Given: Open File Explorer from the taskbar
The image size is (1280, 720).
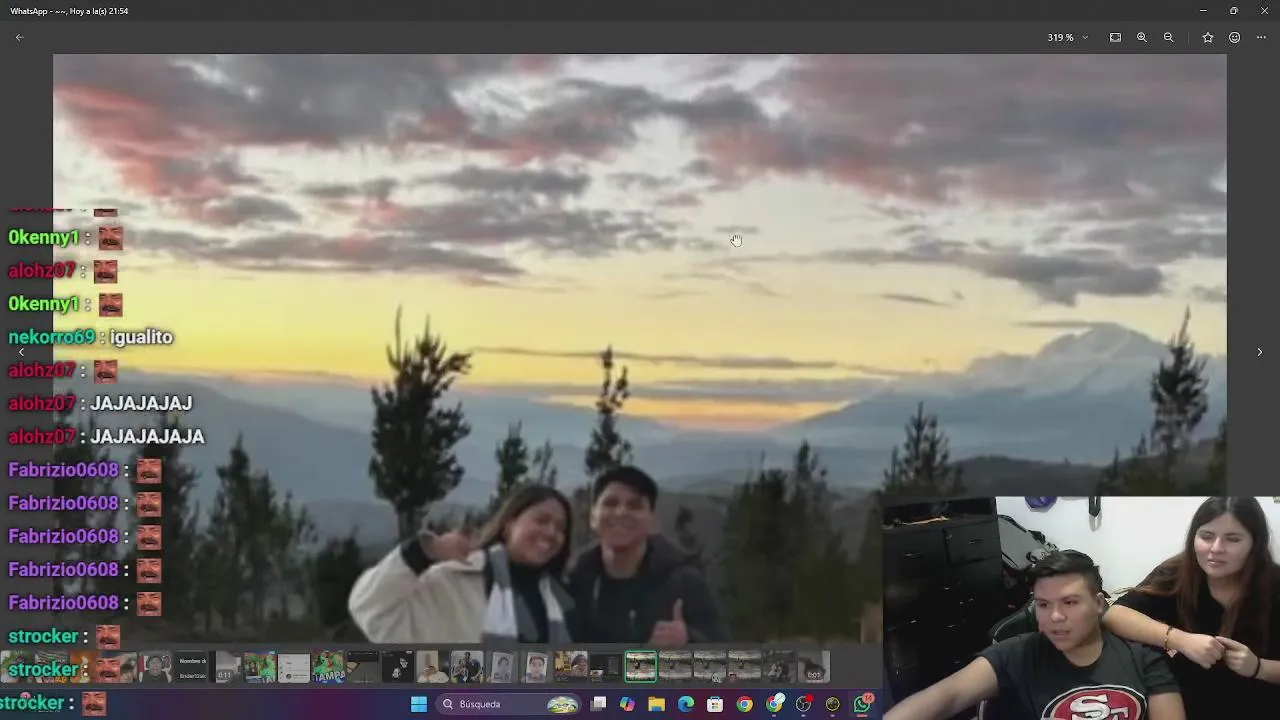Looking at the screenshot, I should (656, 704).
